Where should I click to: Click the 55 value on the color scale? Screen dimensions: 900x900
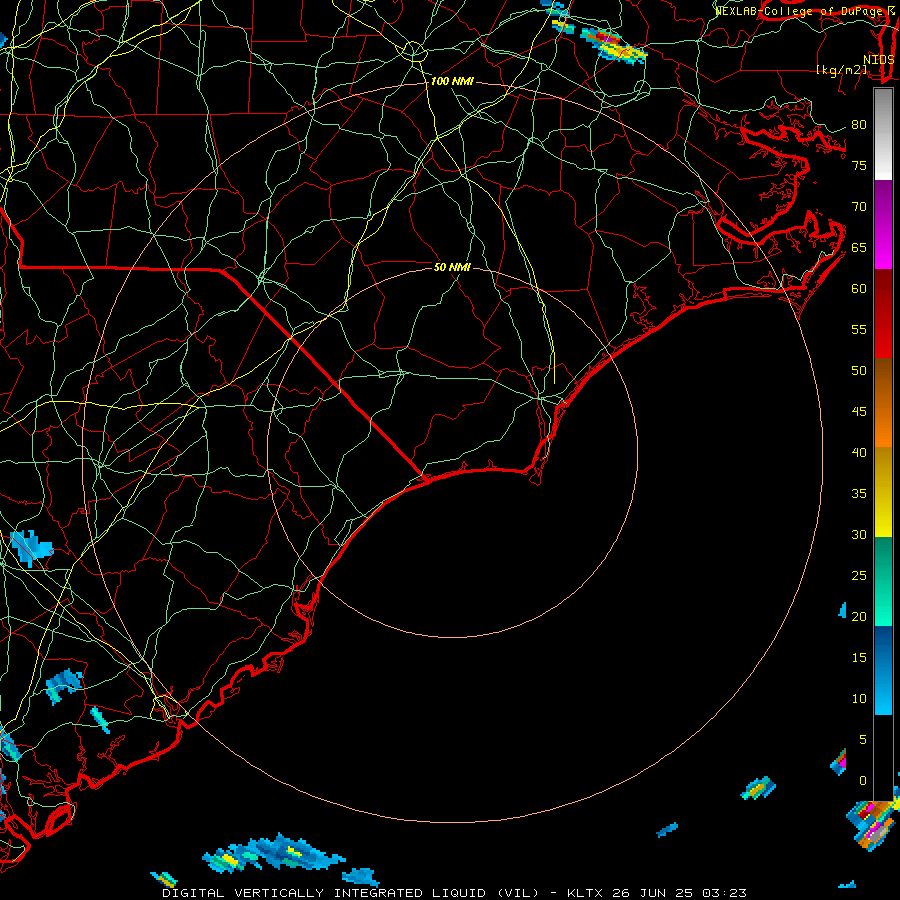tap(859, 329)
